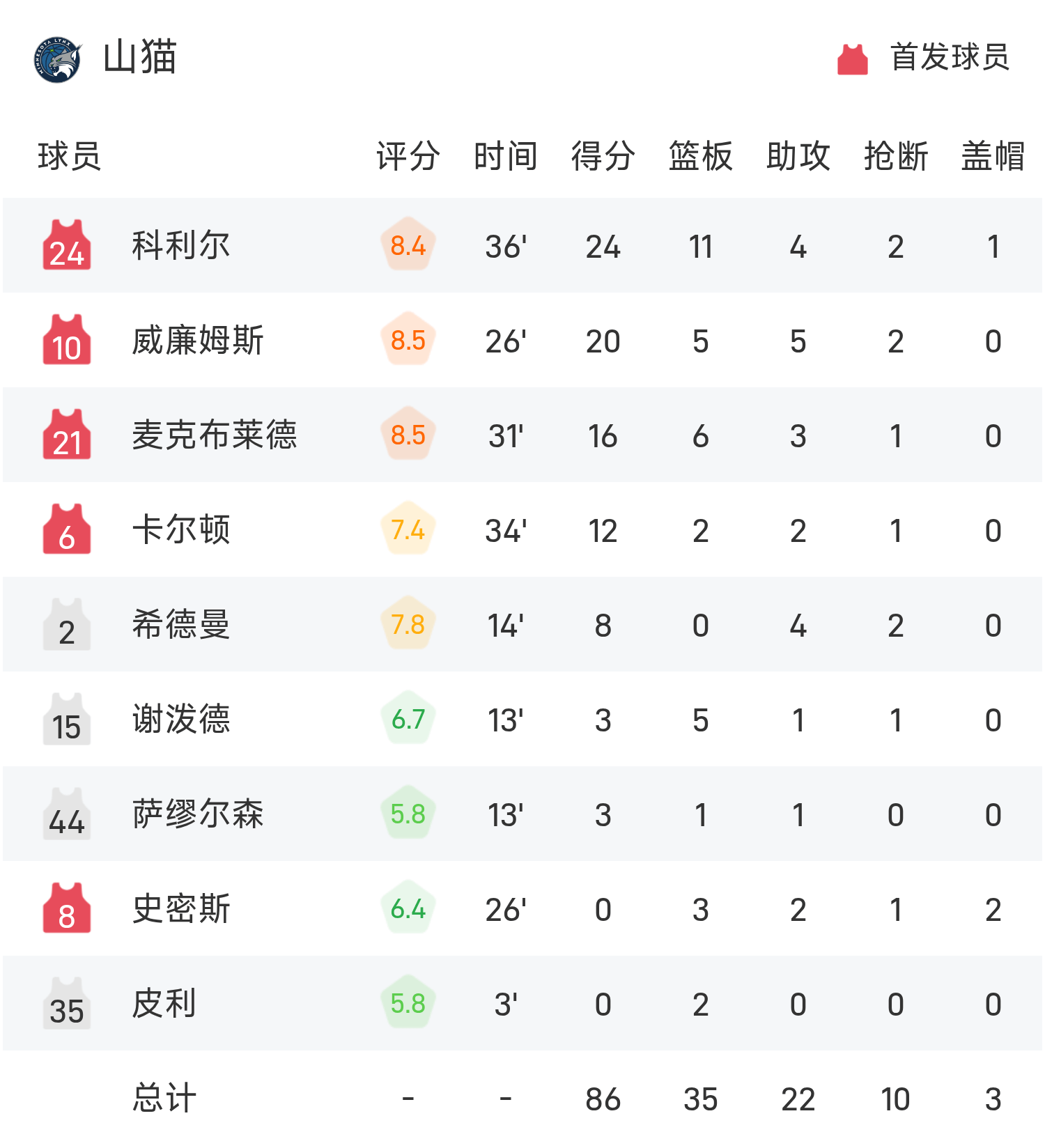Click the gray number 35 jersey icon
The image size is (1045, 1148).
click(67, 1003)
